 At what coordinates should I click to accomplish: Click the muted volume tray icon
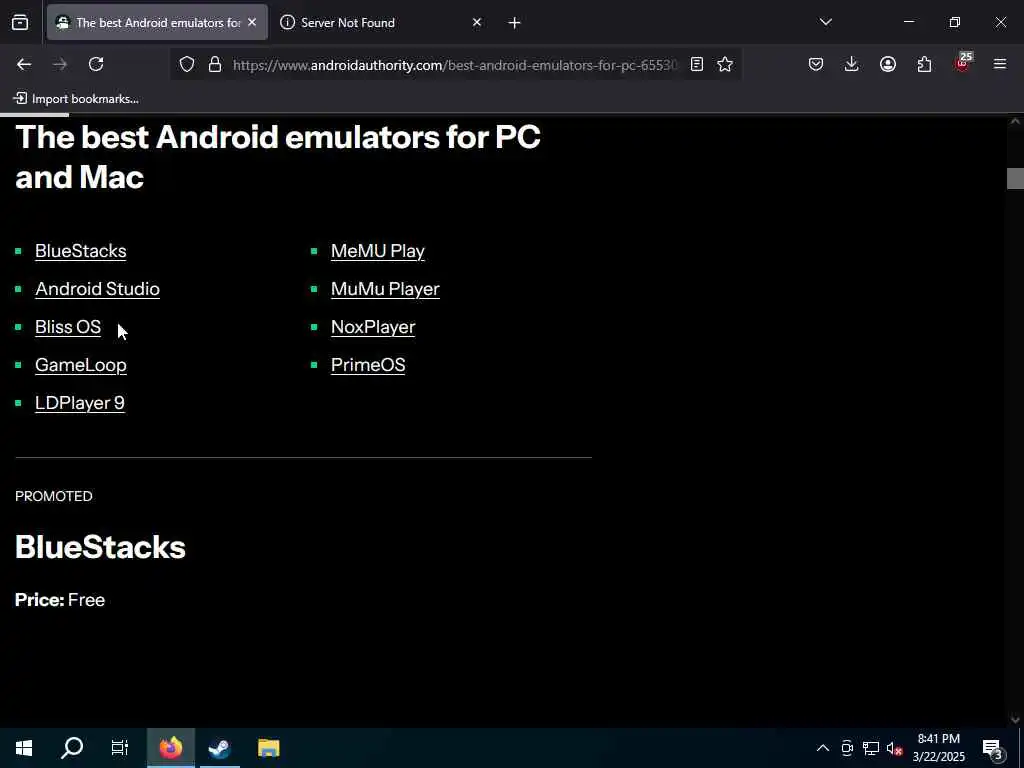click(x=894, y=748)
